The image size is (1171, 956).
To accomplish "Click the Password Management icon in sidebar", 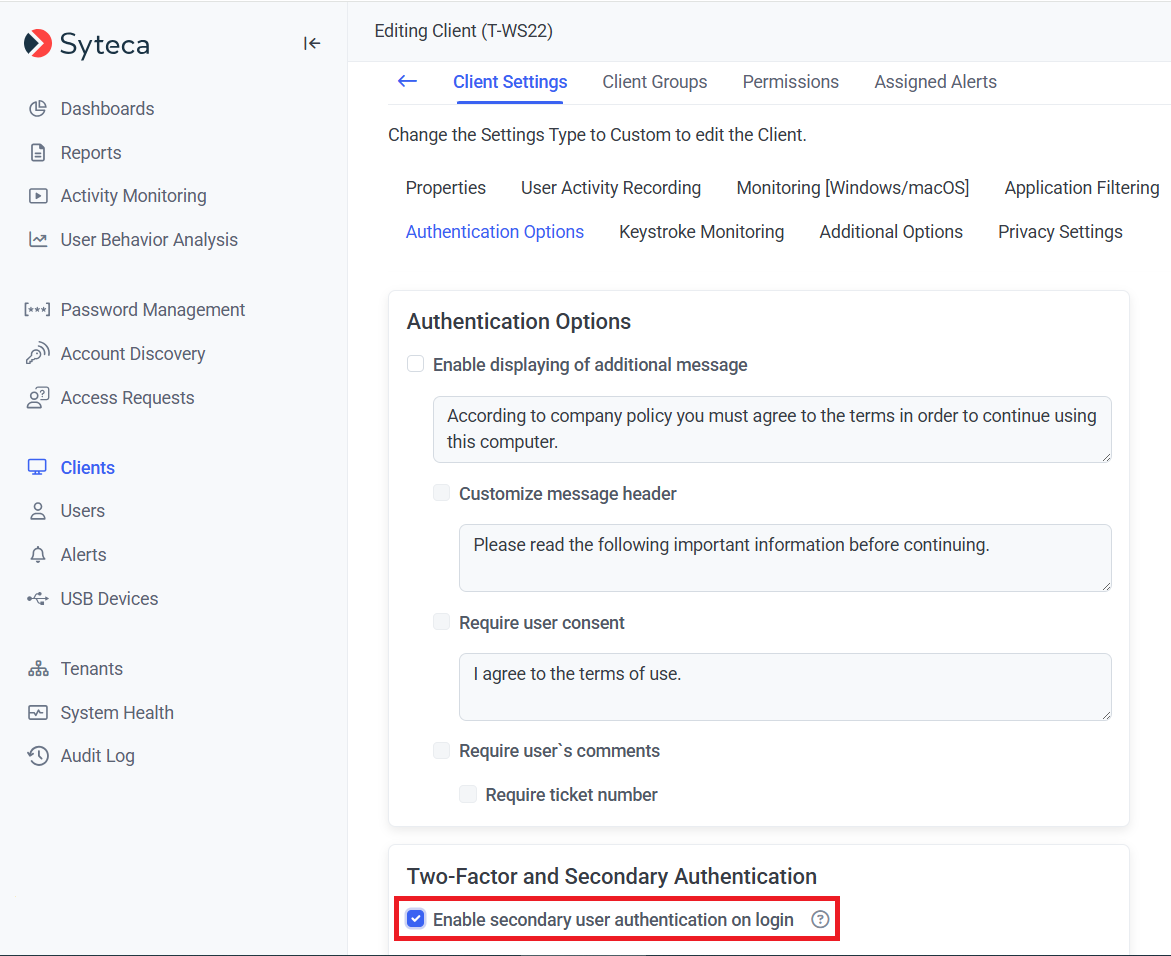I will (x=38, y=310).
